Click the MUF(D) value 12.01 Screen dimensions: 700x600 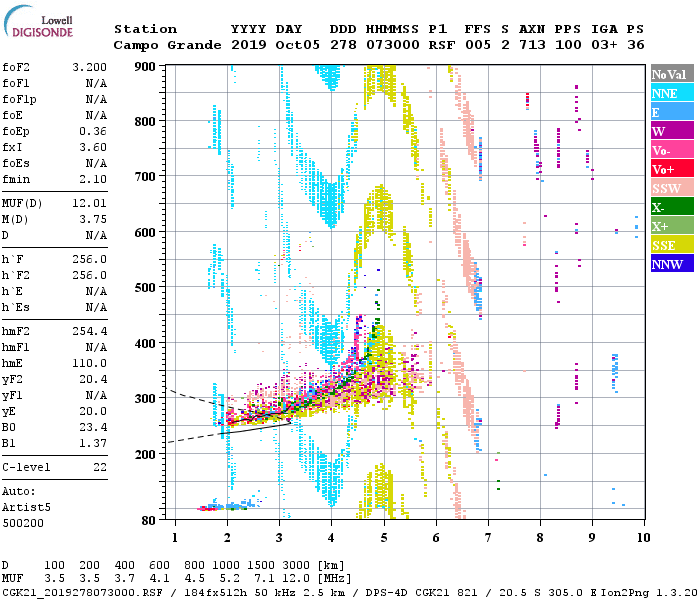90,204
